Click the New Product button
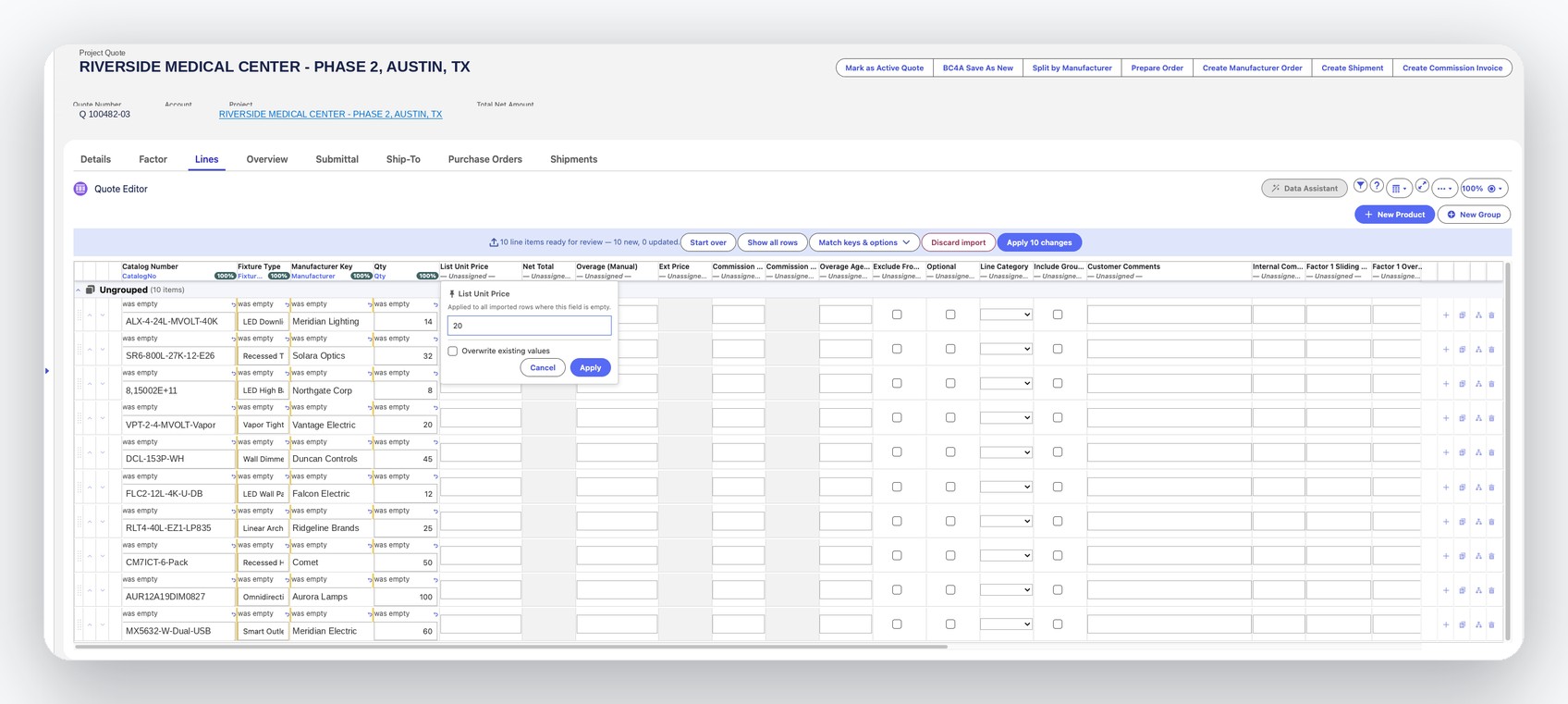 point(1394,215)
